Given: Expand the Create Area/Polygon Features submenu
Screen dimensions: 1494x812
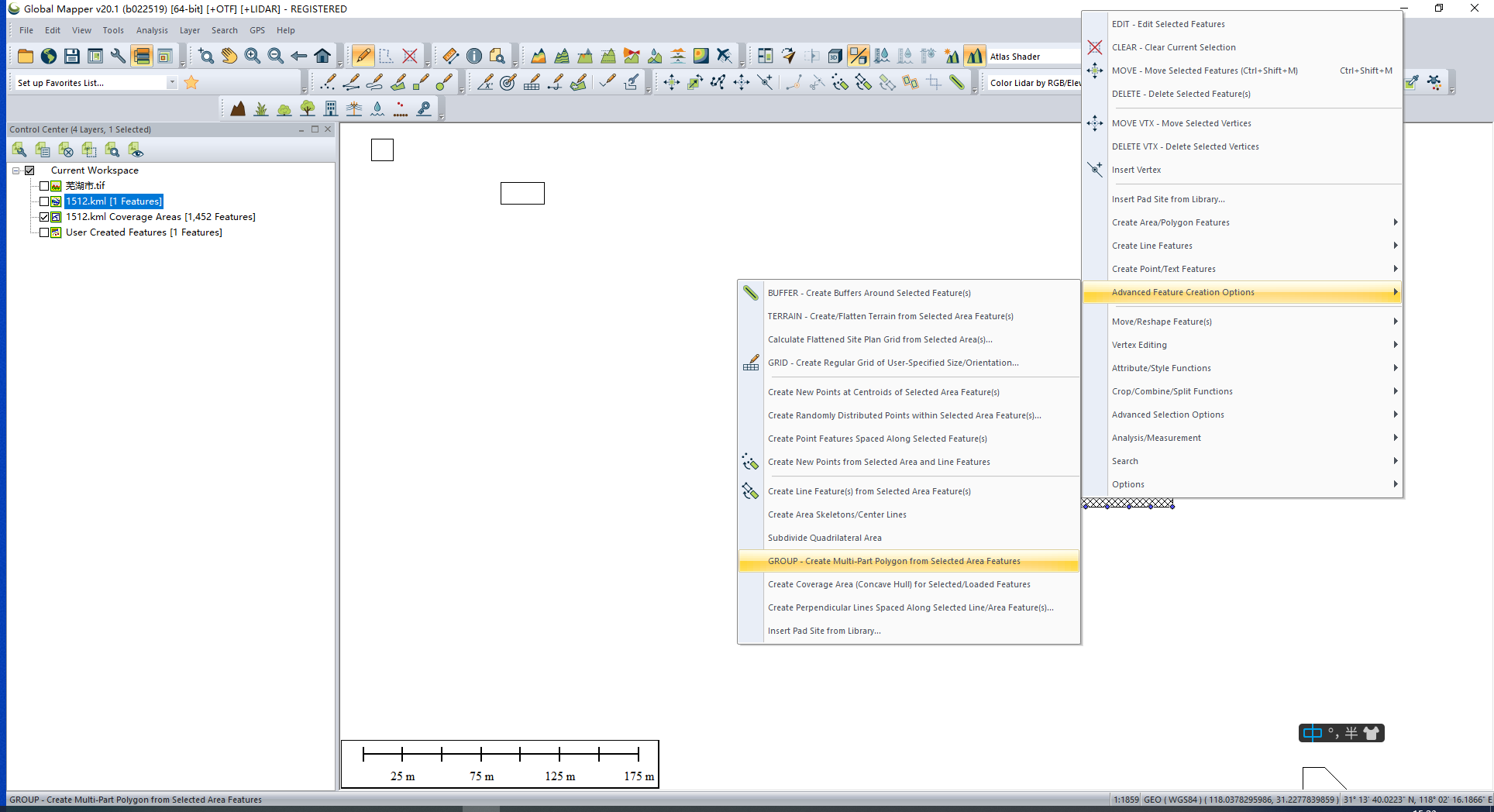Looking at the screenshot, I should [x=1243, y=222].
